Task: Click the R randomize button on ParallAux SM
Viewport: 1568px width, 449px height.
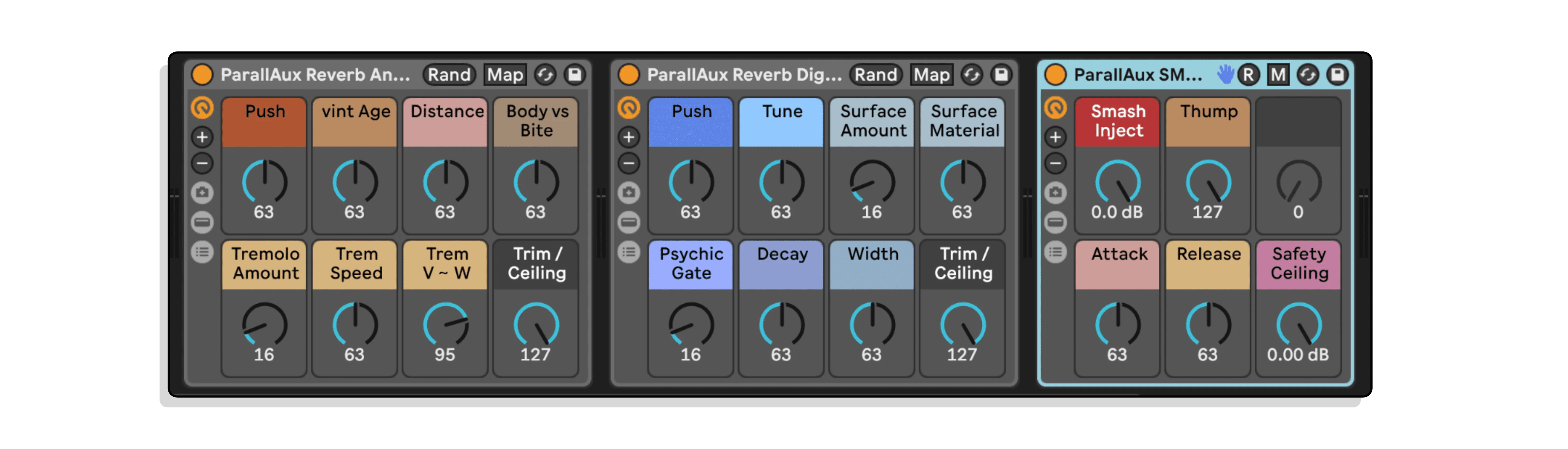Action: 1248,75
